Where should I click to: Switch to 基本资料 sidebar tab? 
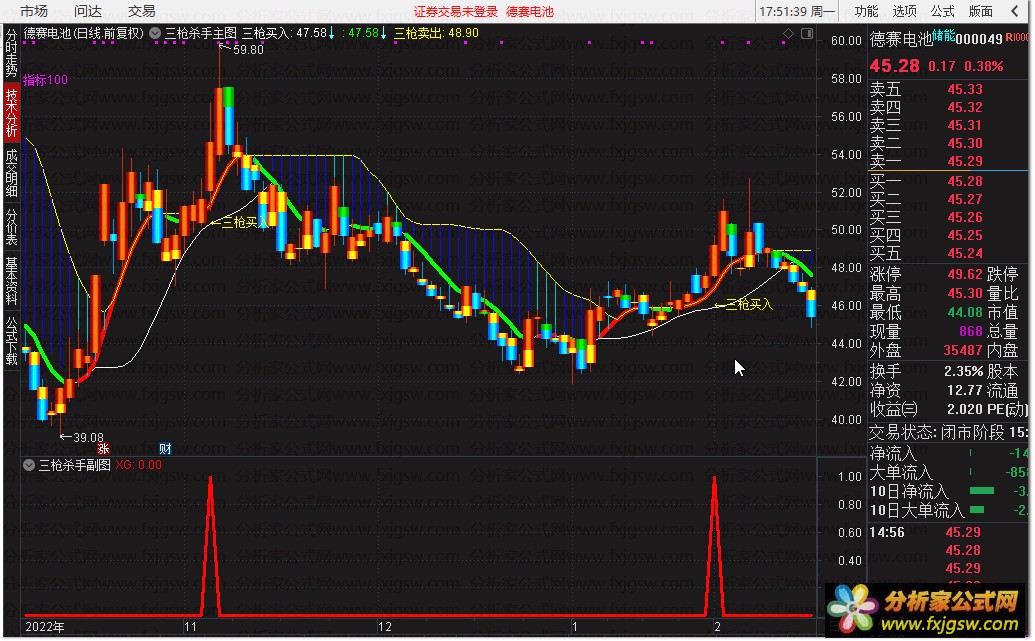(11, 281)
